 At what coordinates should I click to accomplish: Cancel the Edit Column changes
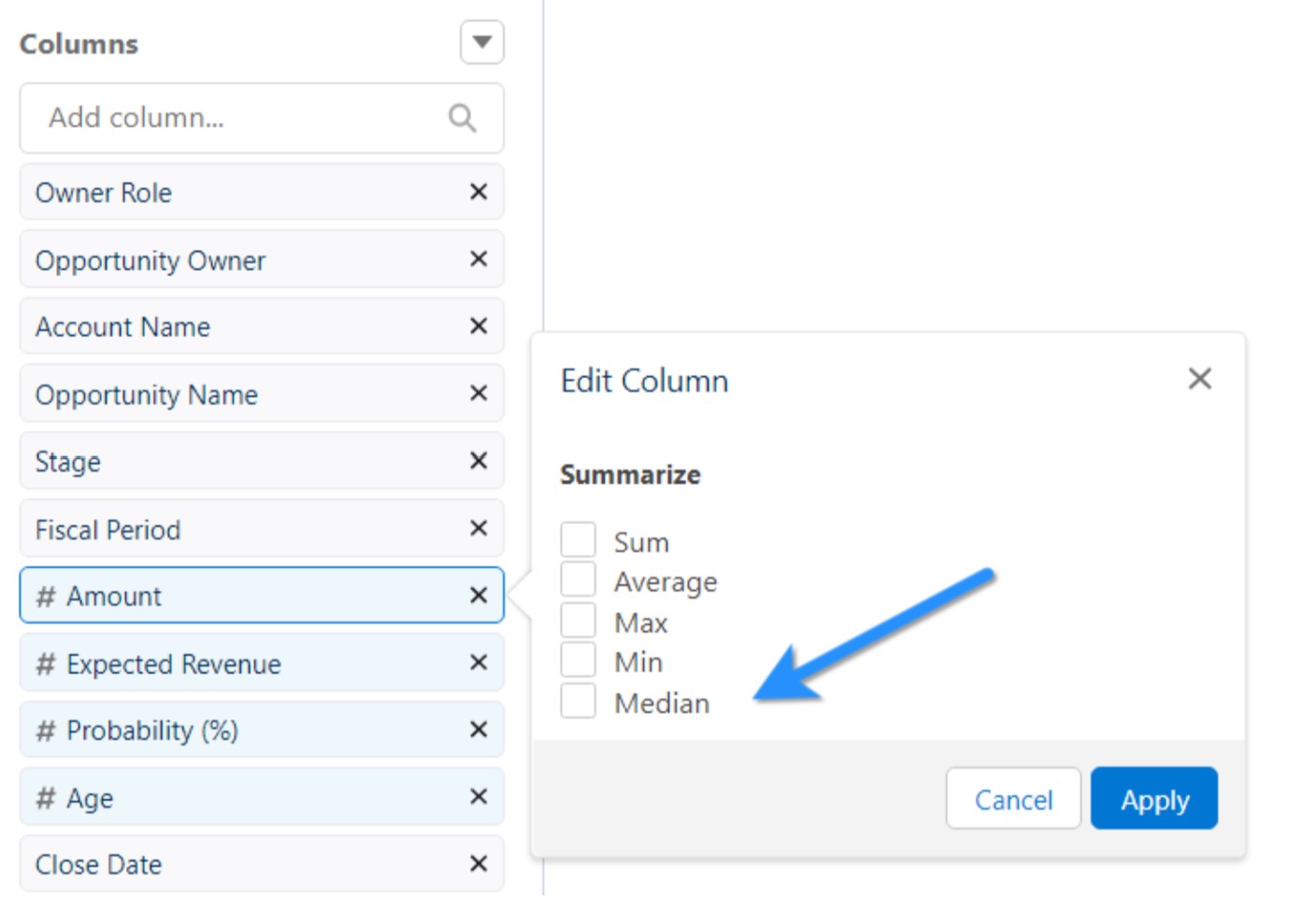[x=1013, y=799]
